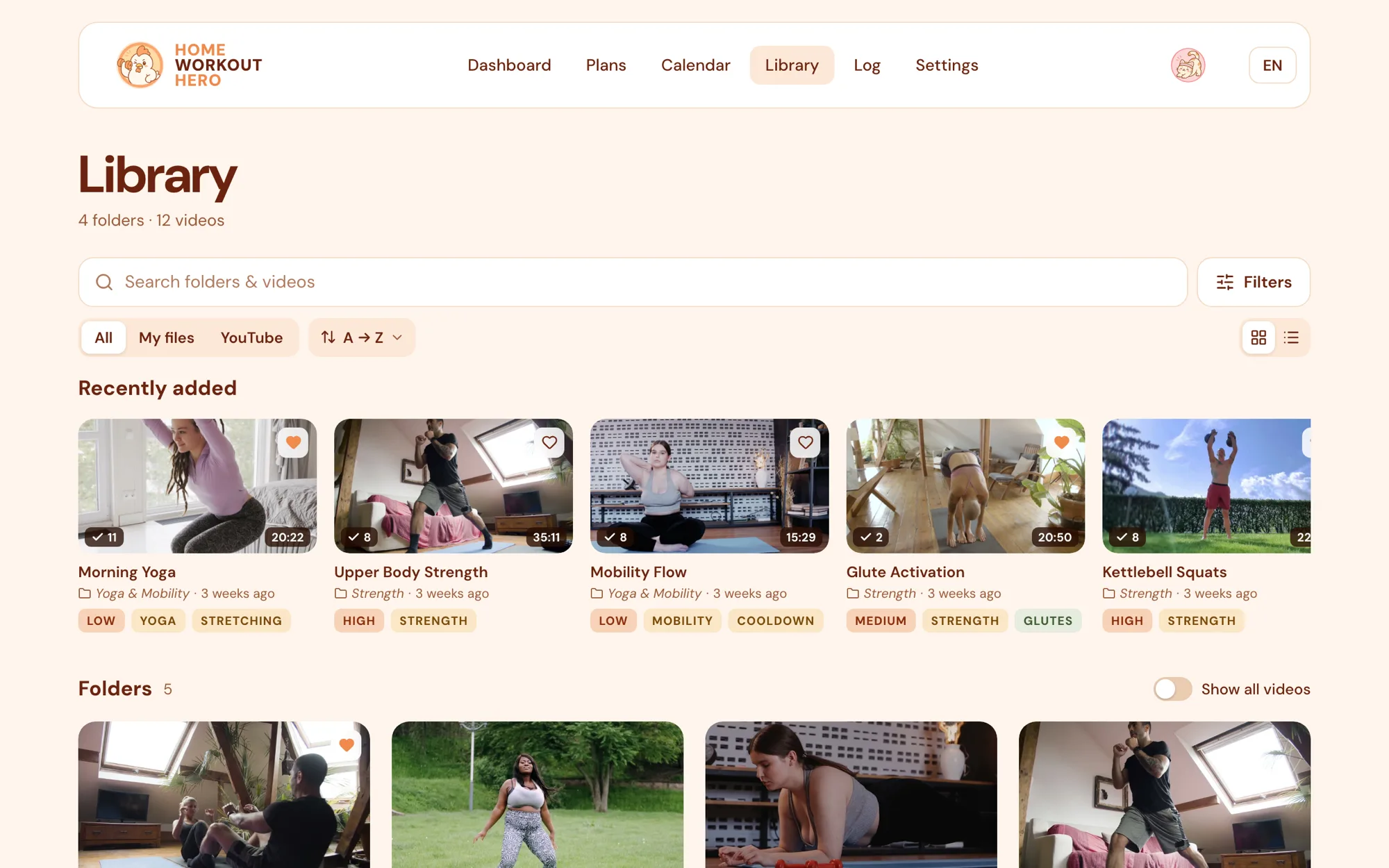This screenshot has width=1389, height=868.
Task: Click the completed count badge on Morning Yoga
Action: point(104,537)
